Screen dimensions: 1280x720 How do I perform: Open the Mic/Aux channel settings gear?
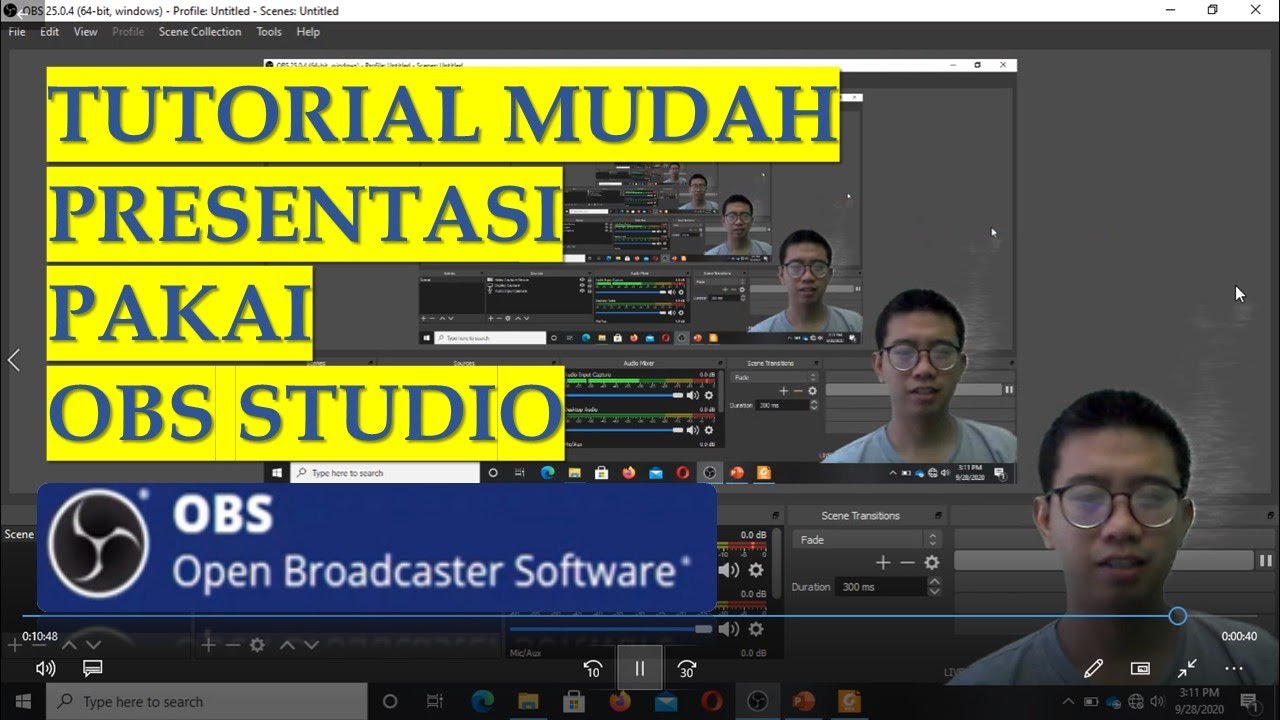tap(756, 629)
